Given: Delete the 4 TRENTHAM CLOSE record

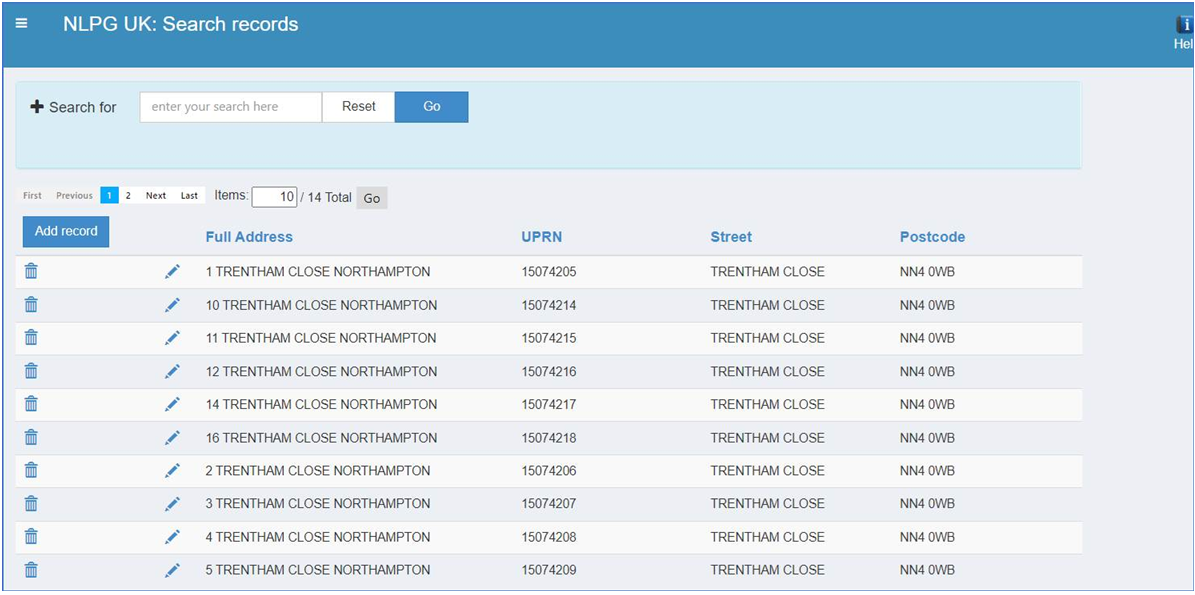Looking at the screenshot, I should coord(31,536).
